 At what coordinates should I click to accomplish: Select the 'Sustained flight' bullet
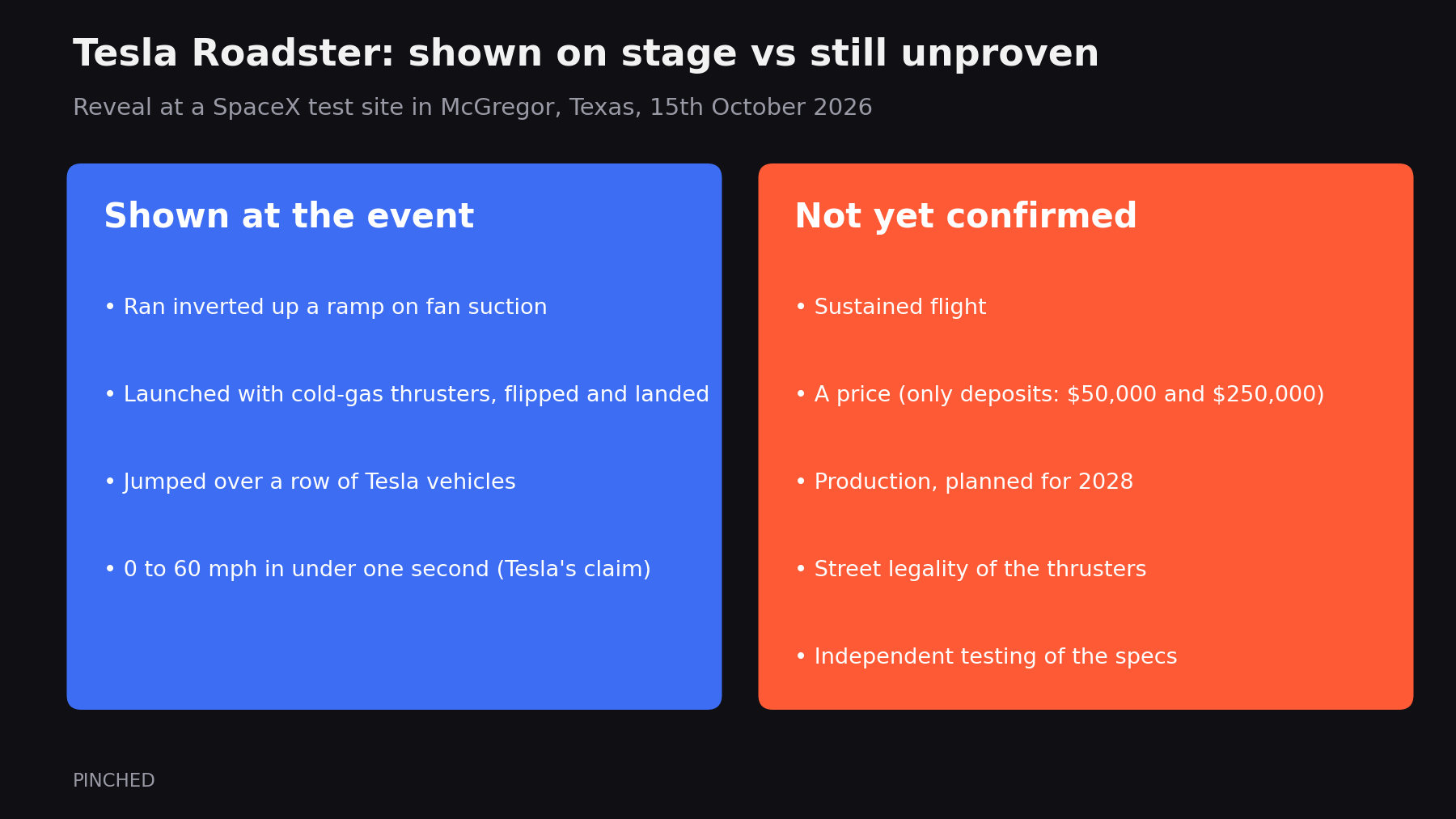click(x=891, y=308)
